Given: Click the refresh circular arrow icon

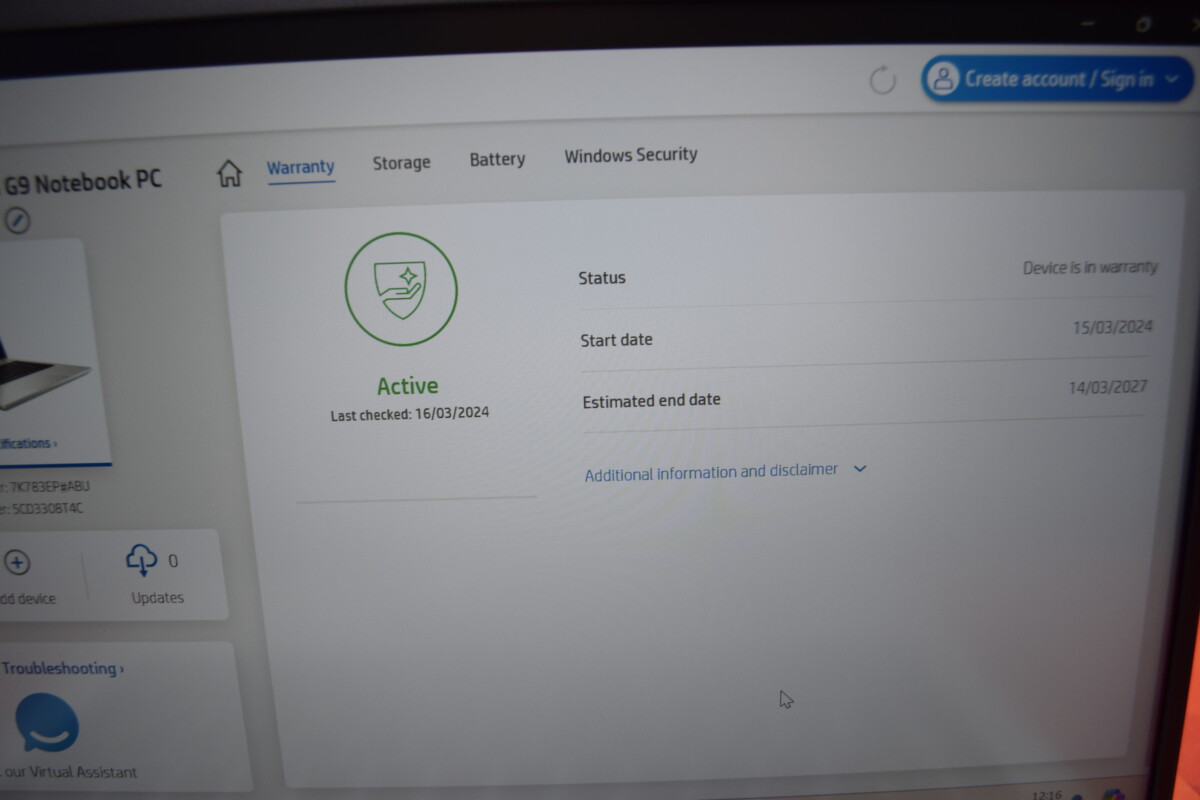Looking at the screenshot, I should (x=883, y=80).
